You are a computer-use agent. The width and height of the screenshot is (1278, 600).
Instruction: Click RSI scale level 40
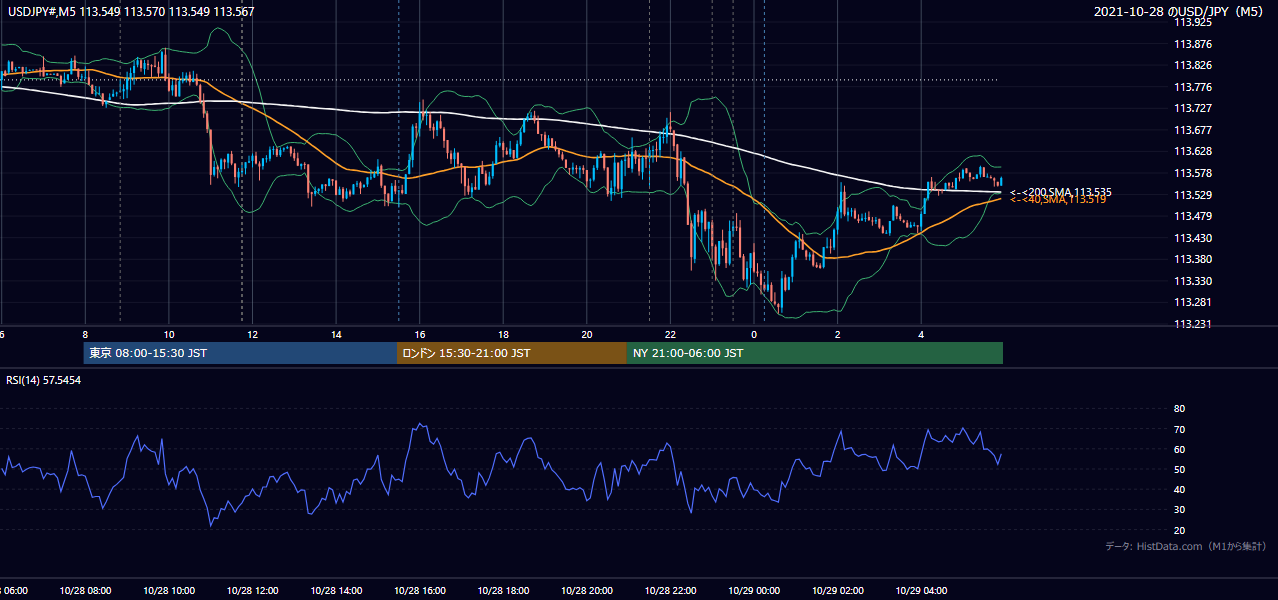click(1179, 489)
